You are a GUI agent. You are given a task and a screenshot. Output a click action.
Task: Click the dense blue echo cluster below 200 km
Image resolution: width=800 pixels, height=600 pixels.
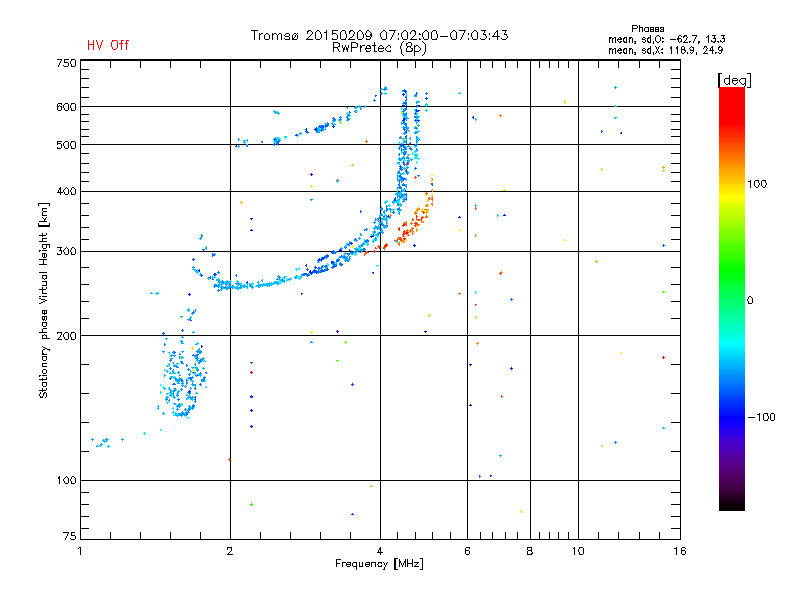click(183, 380)
